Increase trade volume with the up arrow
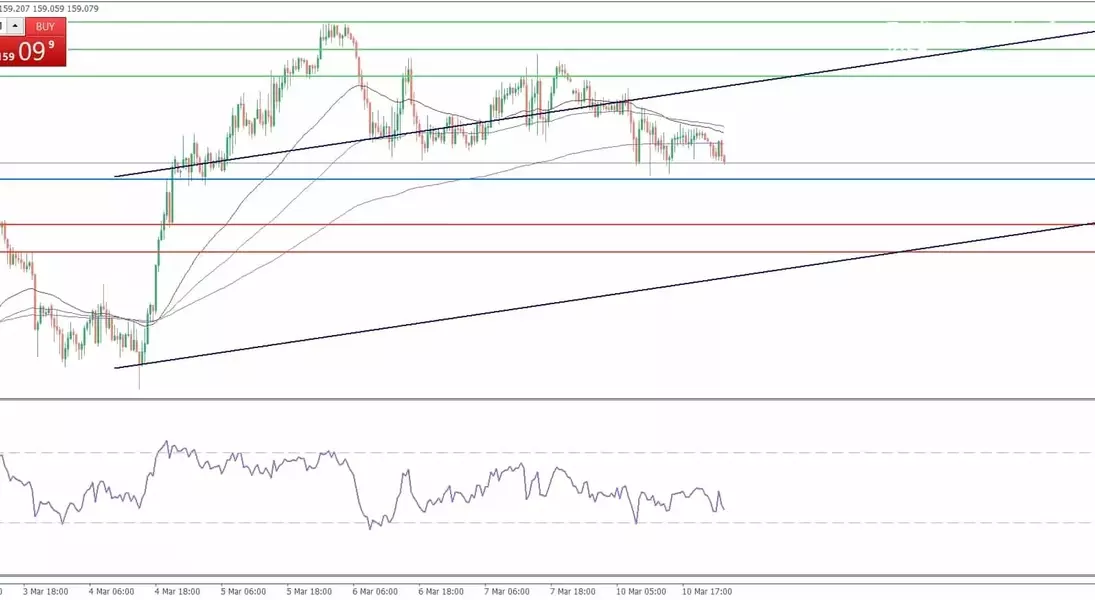Image resolution: width=1095 pixels, height=600 pixels. (x=16, y=26)
